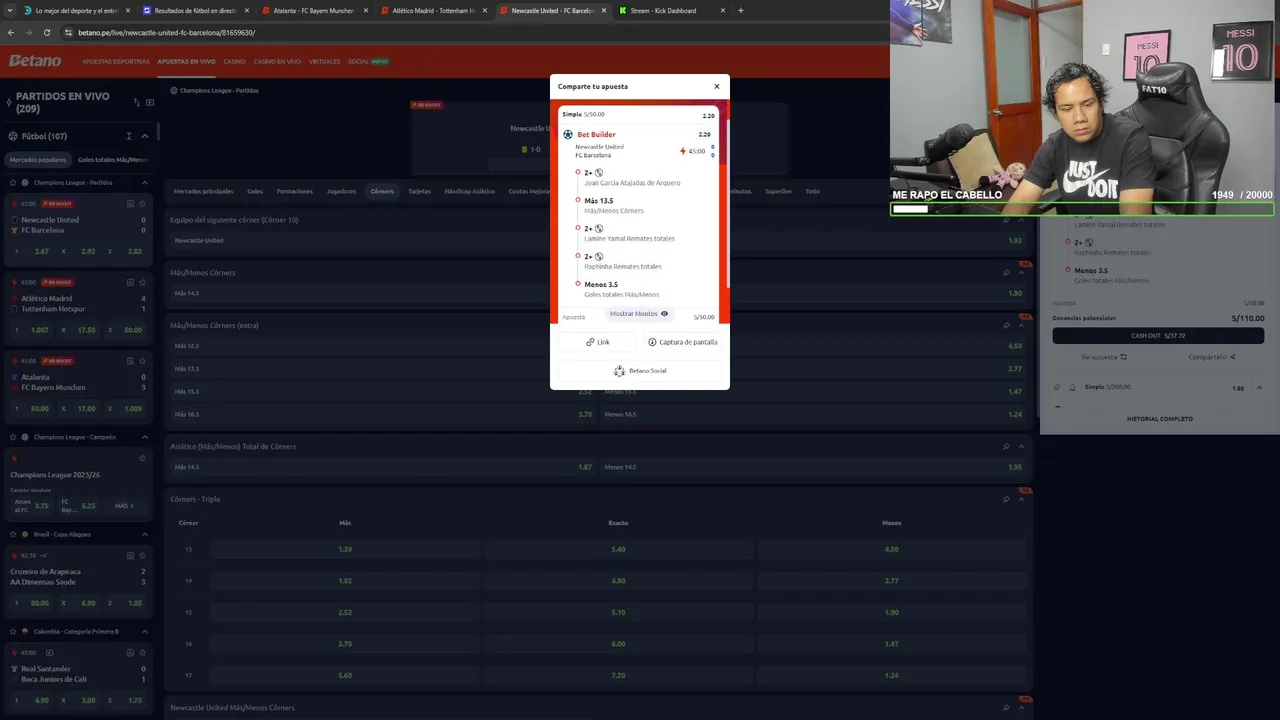This screenshot has width=1280, height=720.
Task: Collapse the Córners - Triple market
Action: 1021,499
